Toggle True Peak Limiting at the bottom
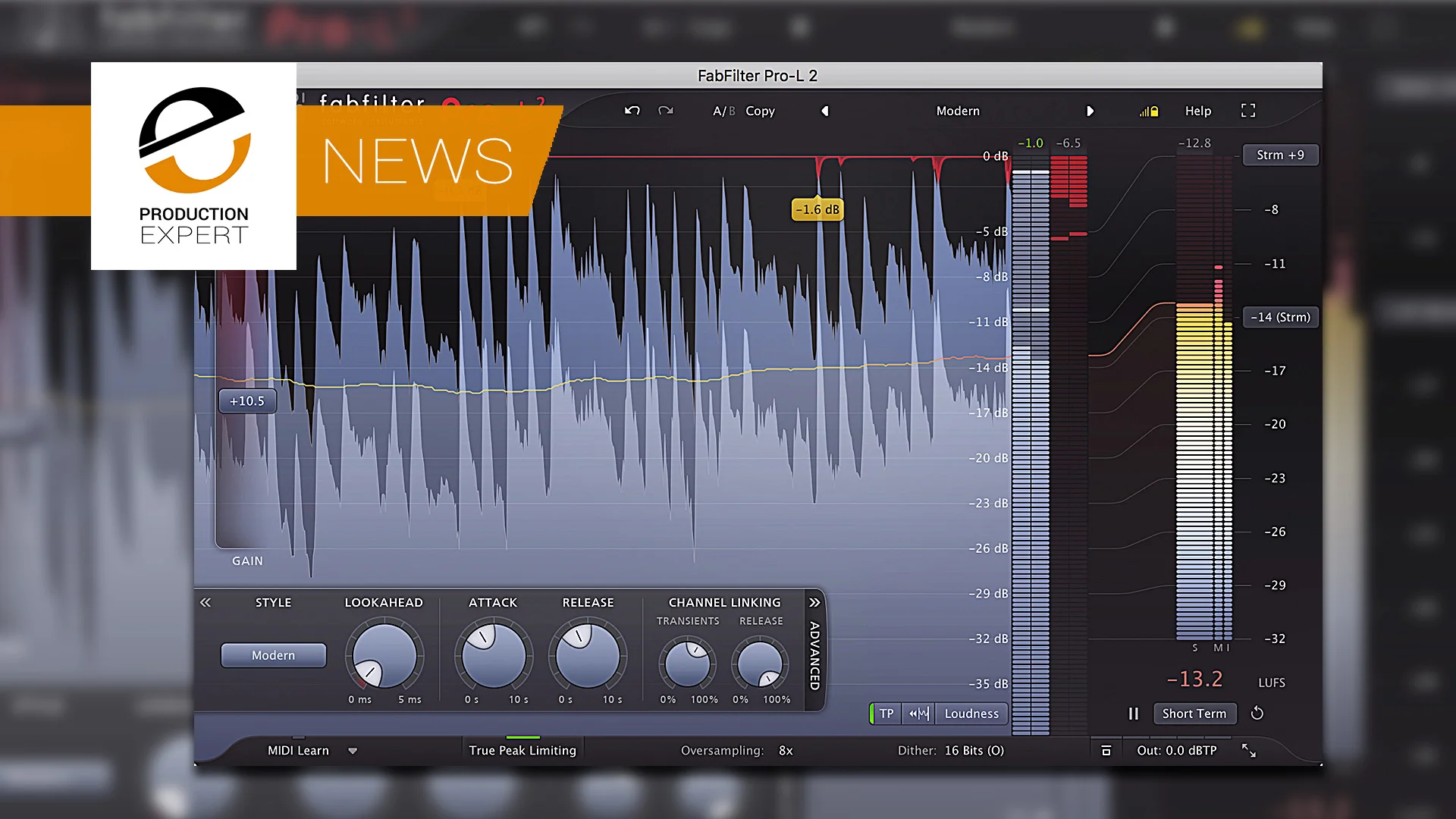 (x=522, y=750)
